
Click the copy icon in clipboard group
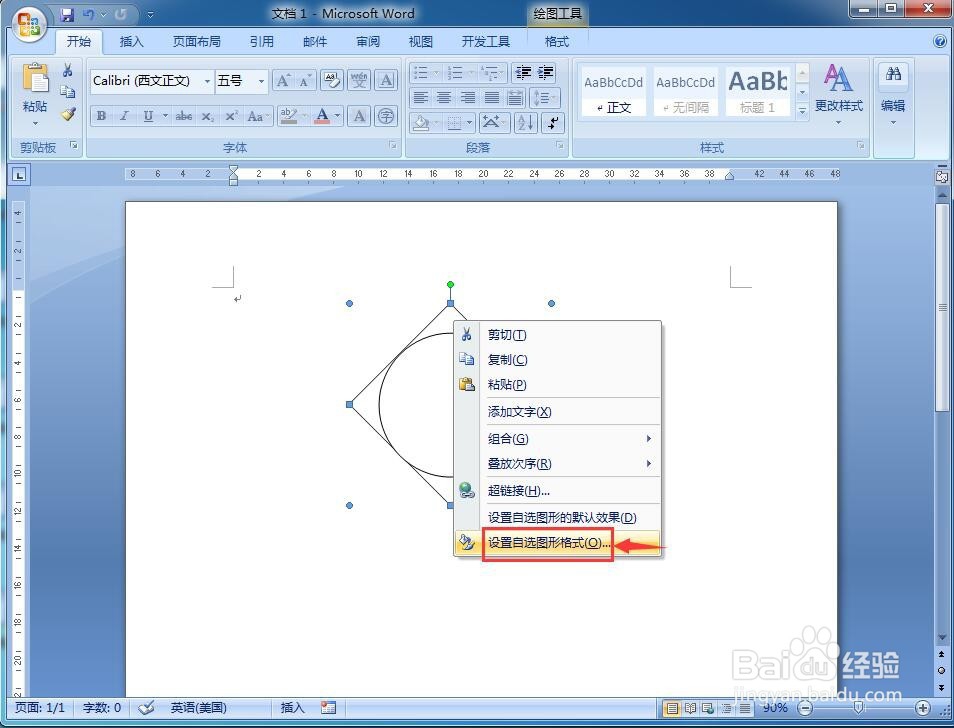68,91
